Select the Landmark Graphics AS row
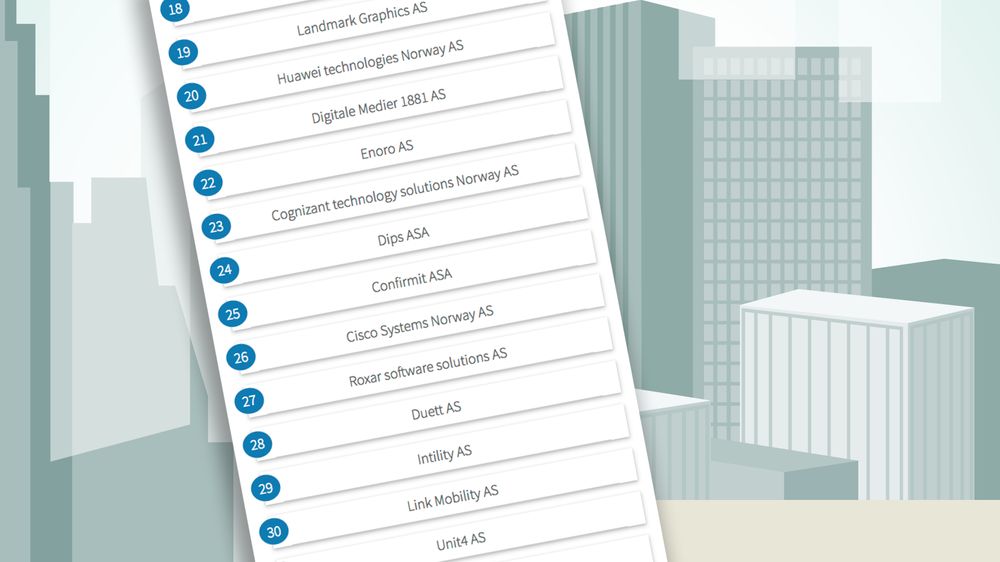The height and width of the screenshot is (562, 1000). (x=362, y=20)
